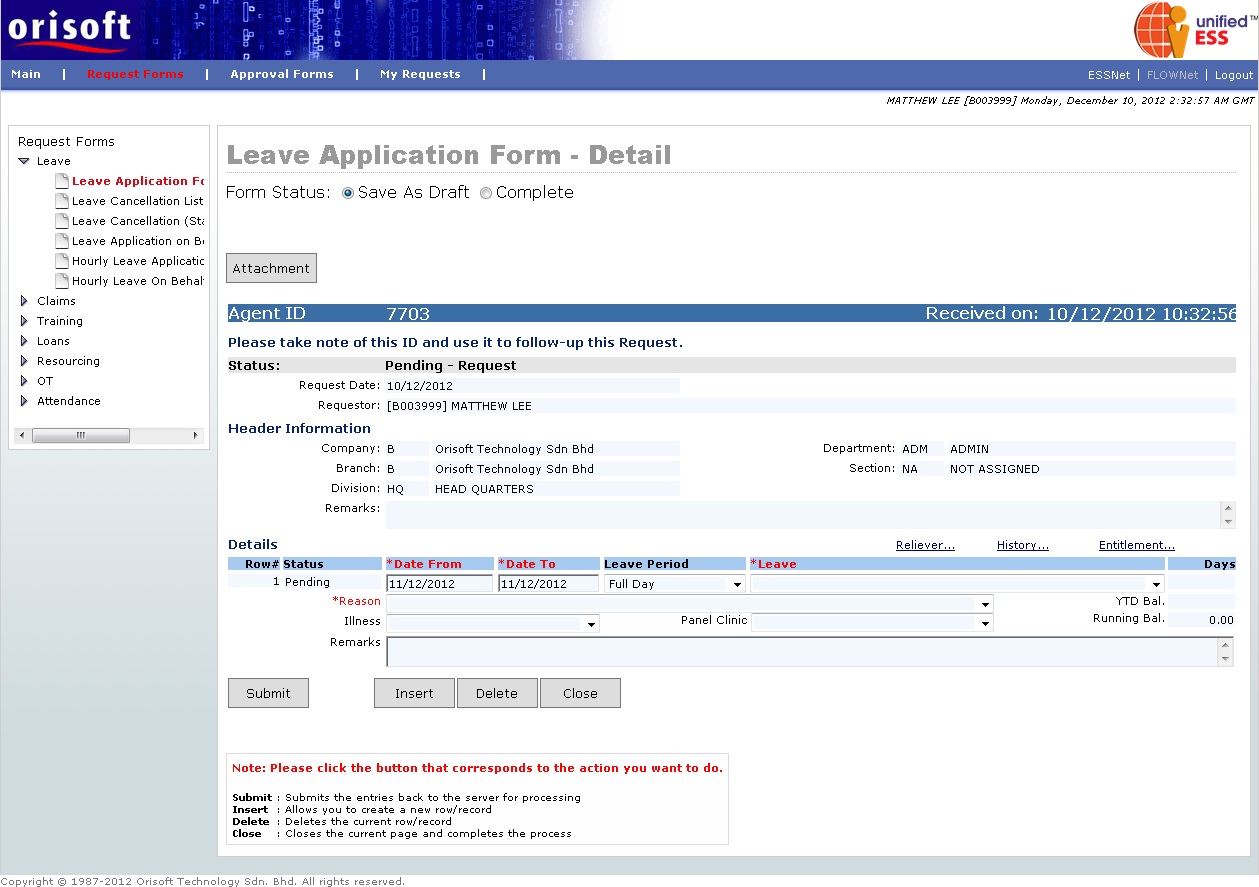Switch to FLOWNet
The image size is (1259, 887).
[1172, 75]
